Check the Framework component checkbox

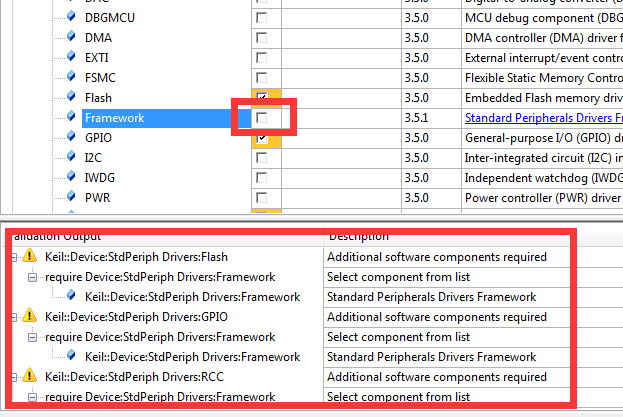click(261, 118)
